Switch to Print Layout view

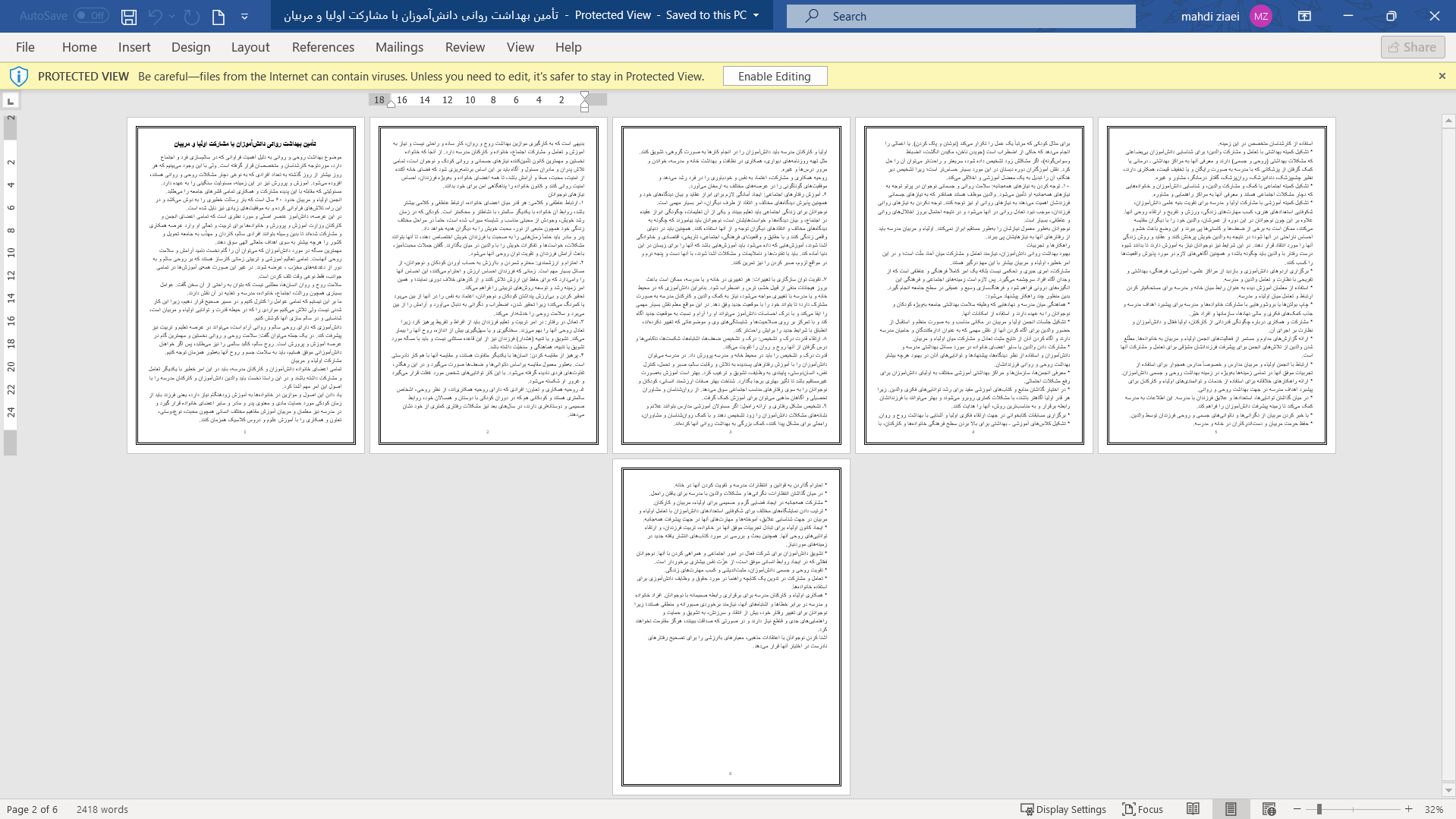[1231, 809]
